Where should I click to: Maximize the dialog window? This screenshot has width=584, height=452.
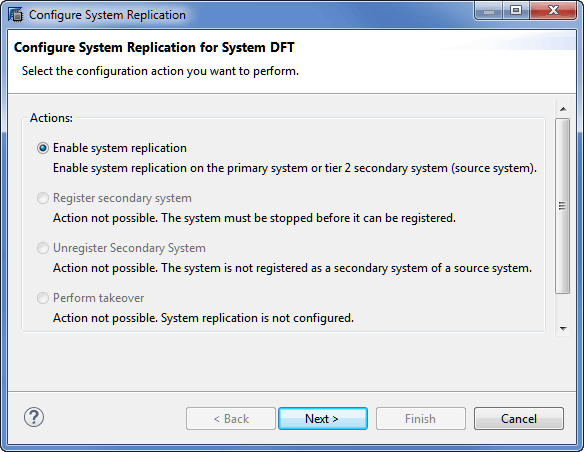point(516,10)
